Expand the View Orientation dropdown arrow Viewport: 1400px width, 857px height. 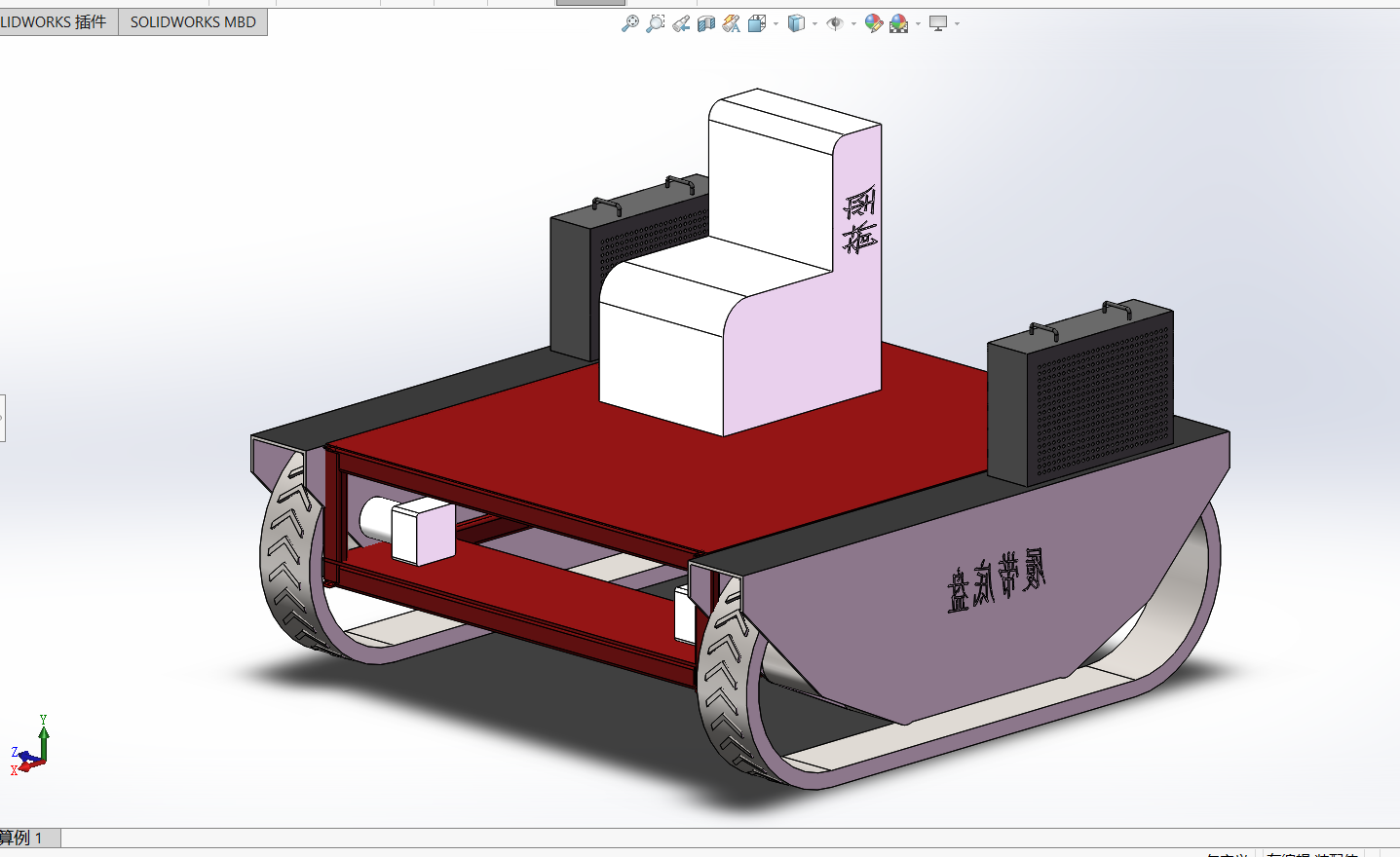pyautogui.click(x=776, y=23)
